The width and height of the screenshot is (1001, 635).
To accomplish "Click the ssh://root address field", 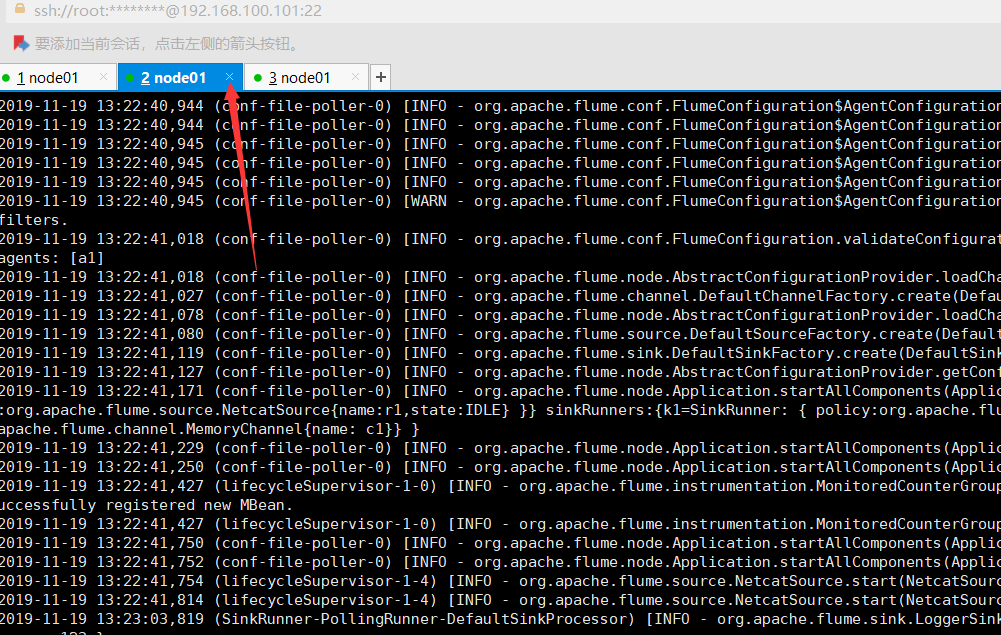I will 178,11.
